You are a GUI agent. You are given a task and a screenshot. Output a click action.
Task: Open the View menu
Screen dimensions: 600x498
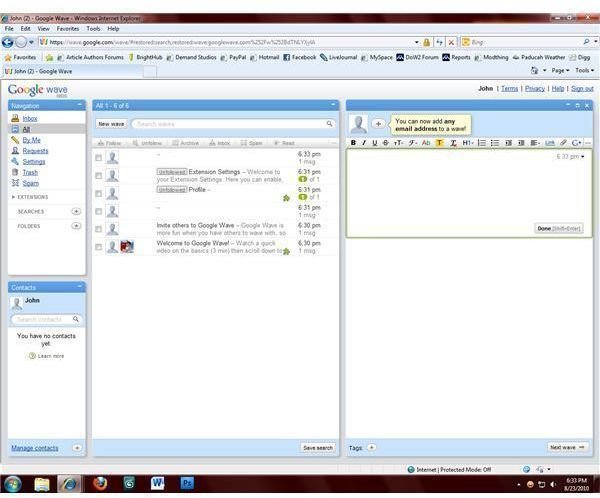(43, 29)
